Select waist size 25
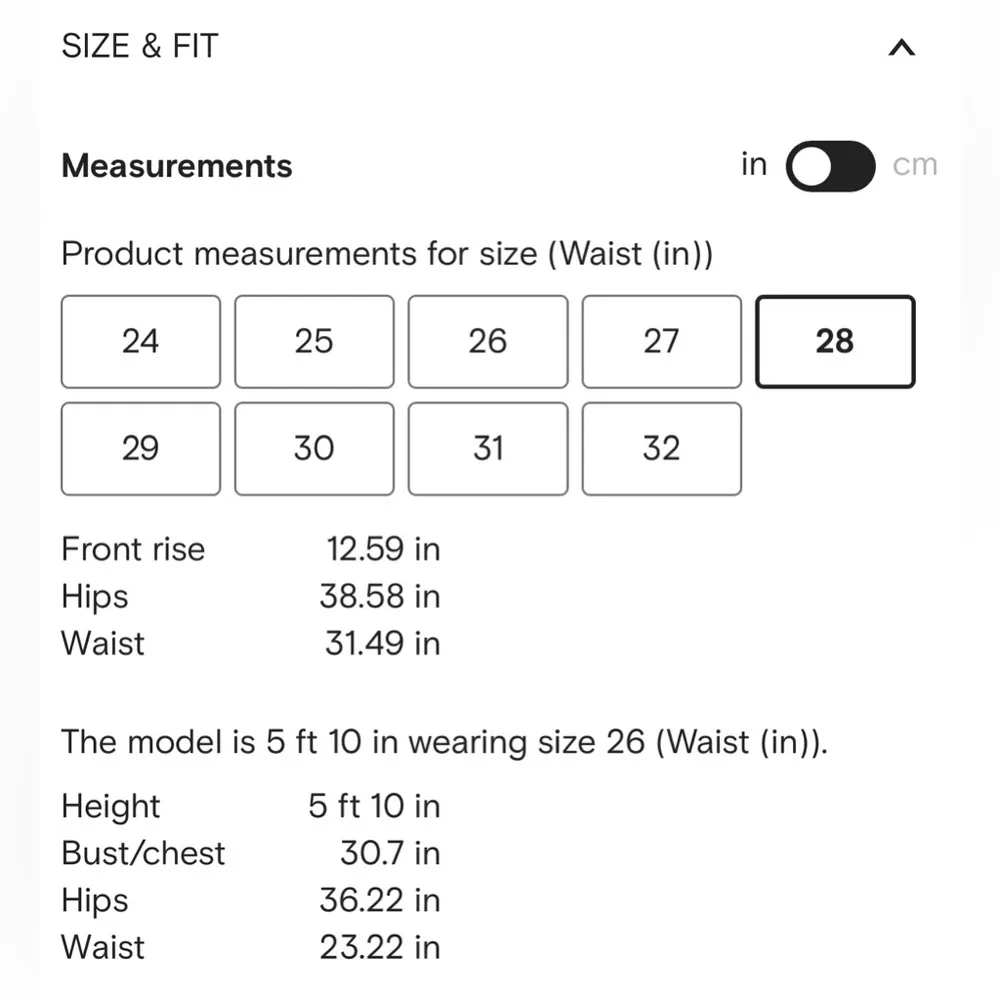 pyautogui.click(x=314, y=341)
